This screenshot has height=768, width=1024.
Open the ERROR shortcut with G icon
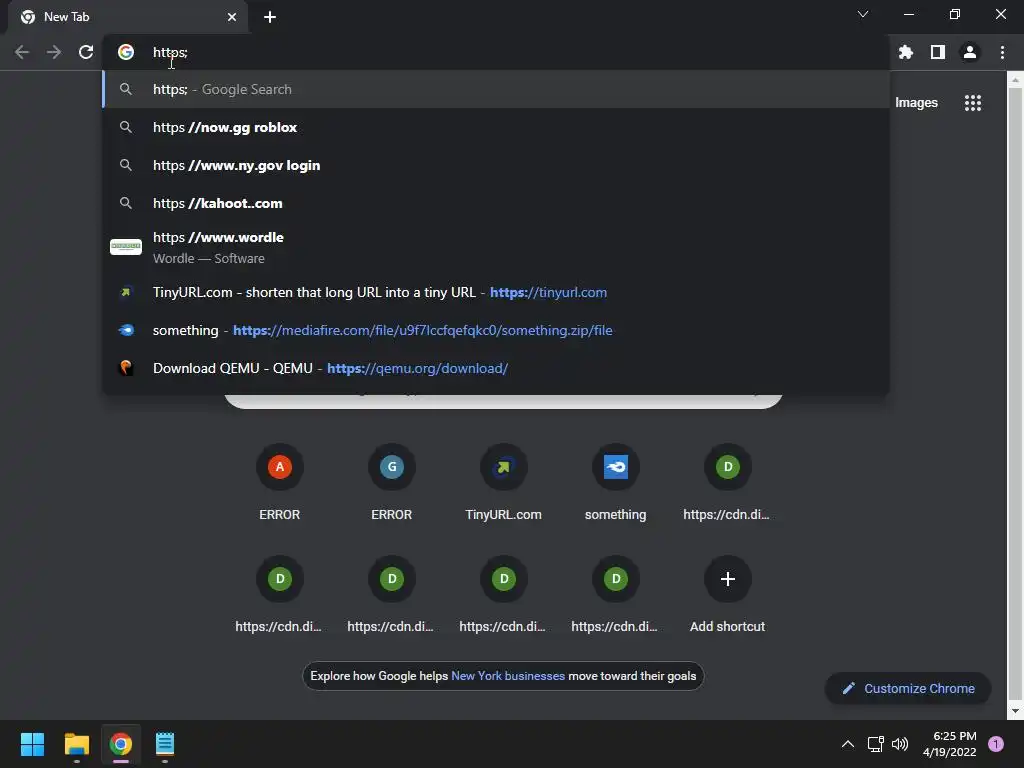392,482
